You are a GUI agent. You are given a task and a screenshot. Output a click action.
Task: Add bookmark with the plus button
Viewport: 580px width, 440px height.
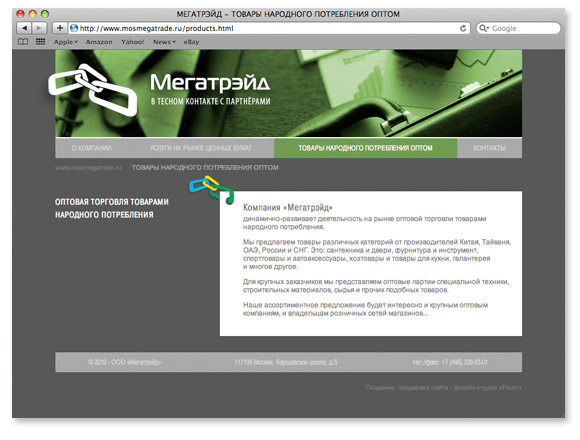60,28
